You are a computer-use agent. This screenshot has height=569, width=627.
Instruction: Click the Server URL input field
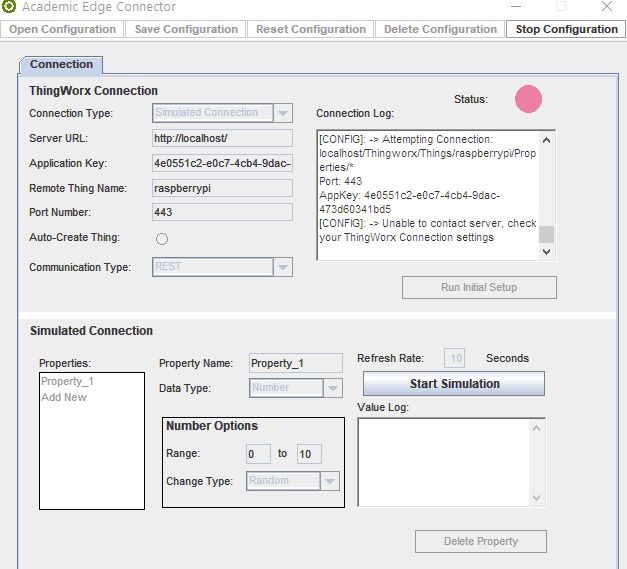click(222, 138)
